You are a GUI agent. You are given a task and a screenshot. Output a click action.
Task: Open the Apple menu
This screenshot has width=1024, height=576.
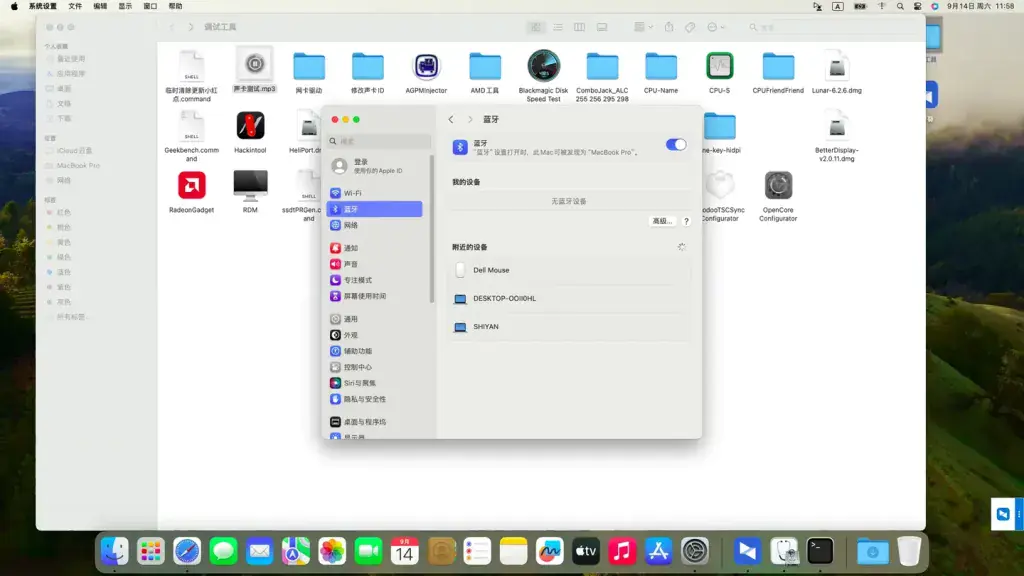[14, 6]
